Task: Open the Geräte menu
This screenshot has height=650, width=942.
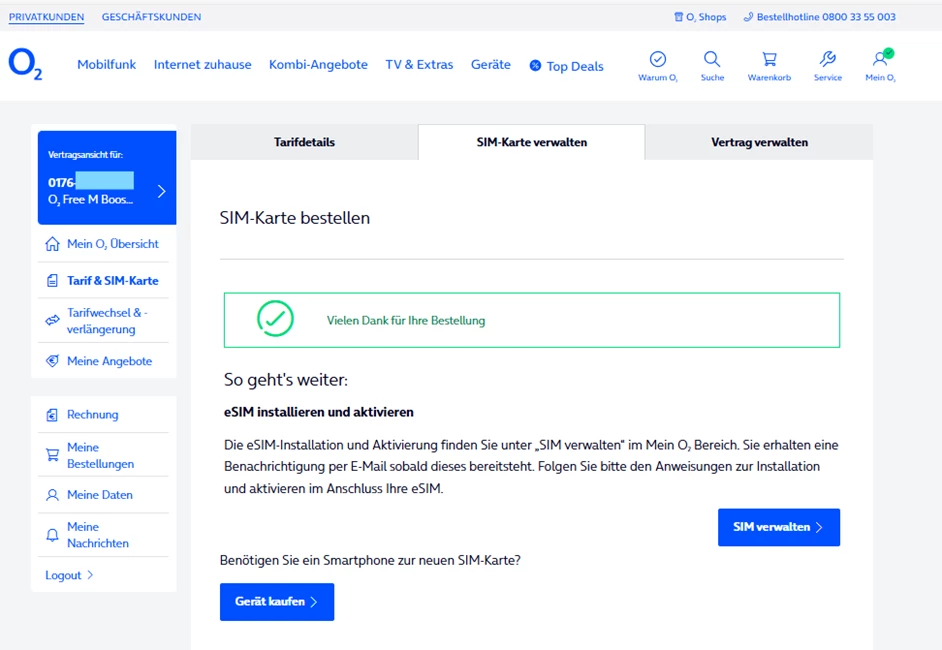Action: [x=491, y=64]
